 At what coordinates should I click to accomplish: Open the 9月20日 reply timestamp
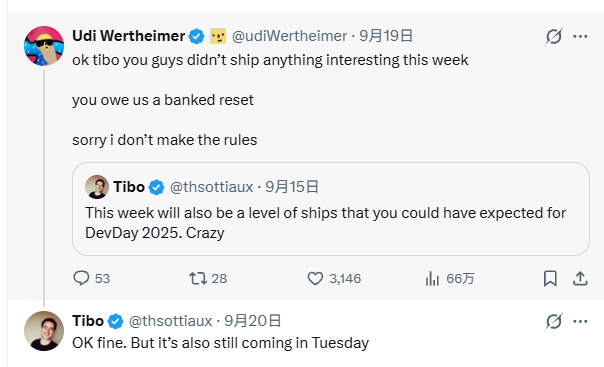point(253,320)
